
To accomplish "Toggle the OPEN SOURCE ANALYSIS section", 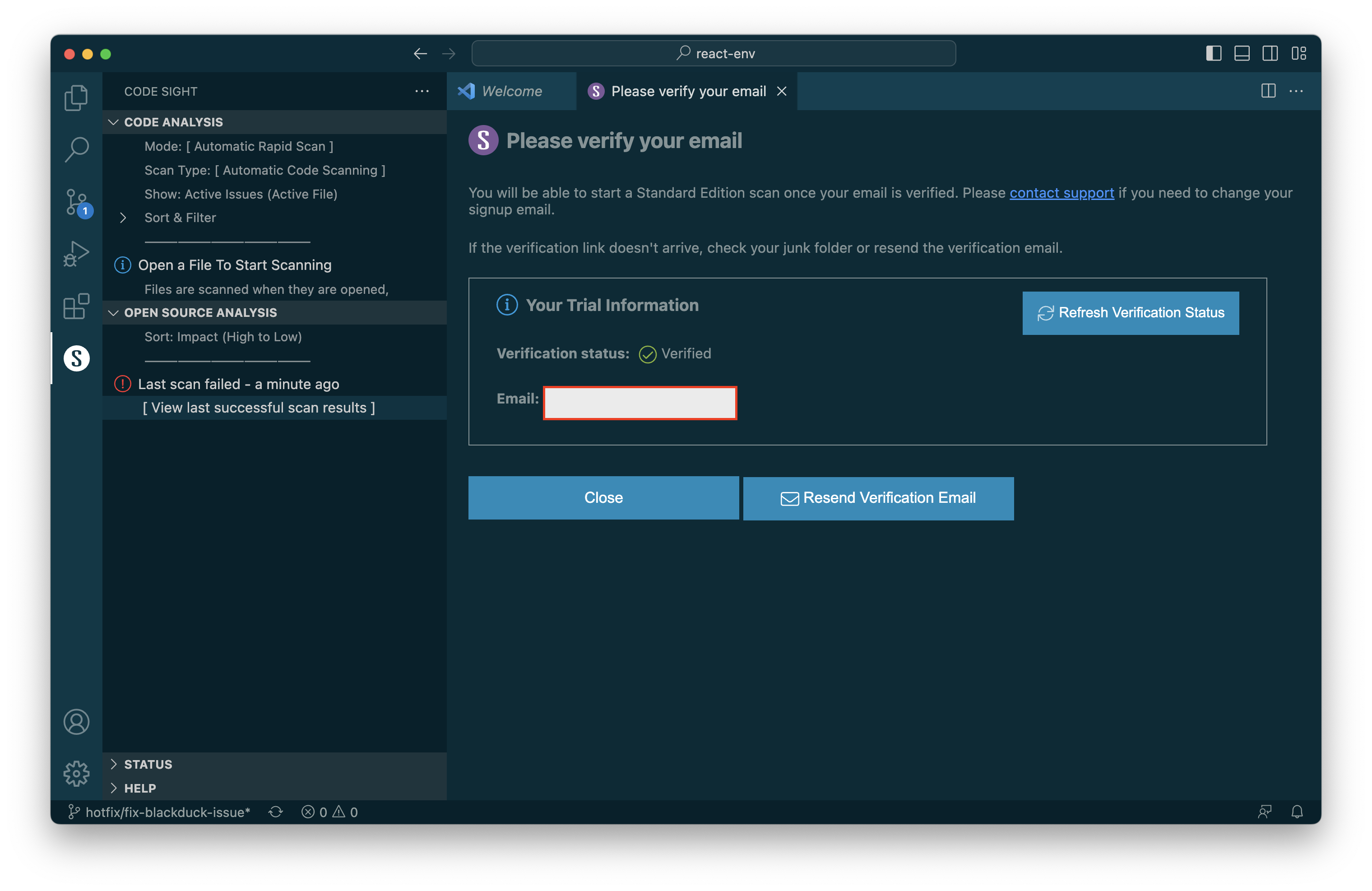I will (200, 312).
